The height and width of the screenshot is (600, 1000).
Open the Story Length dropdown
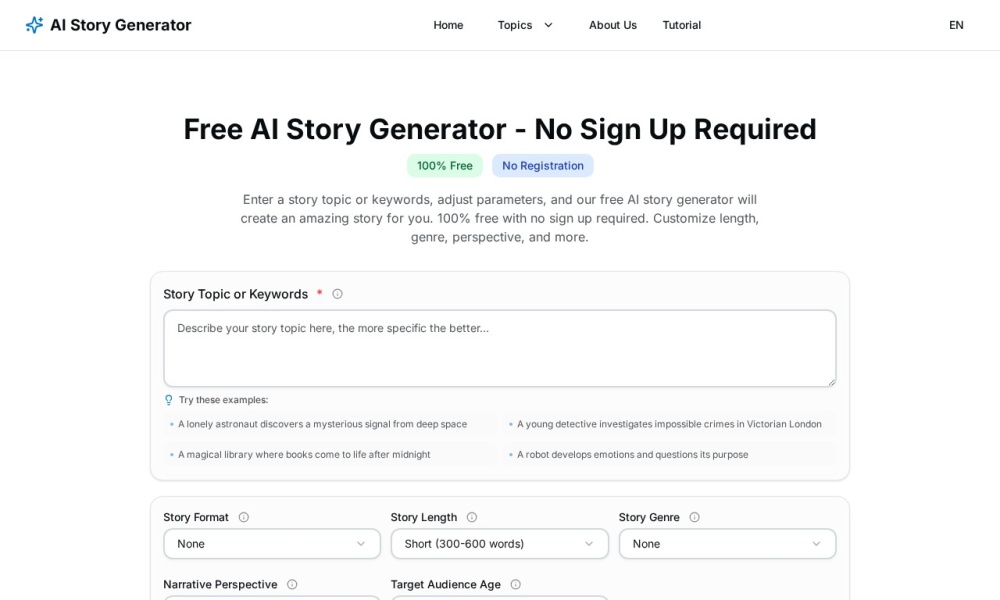[x=499, y=544]
